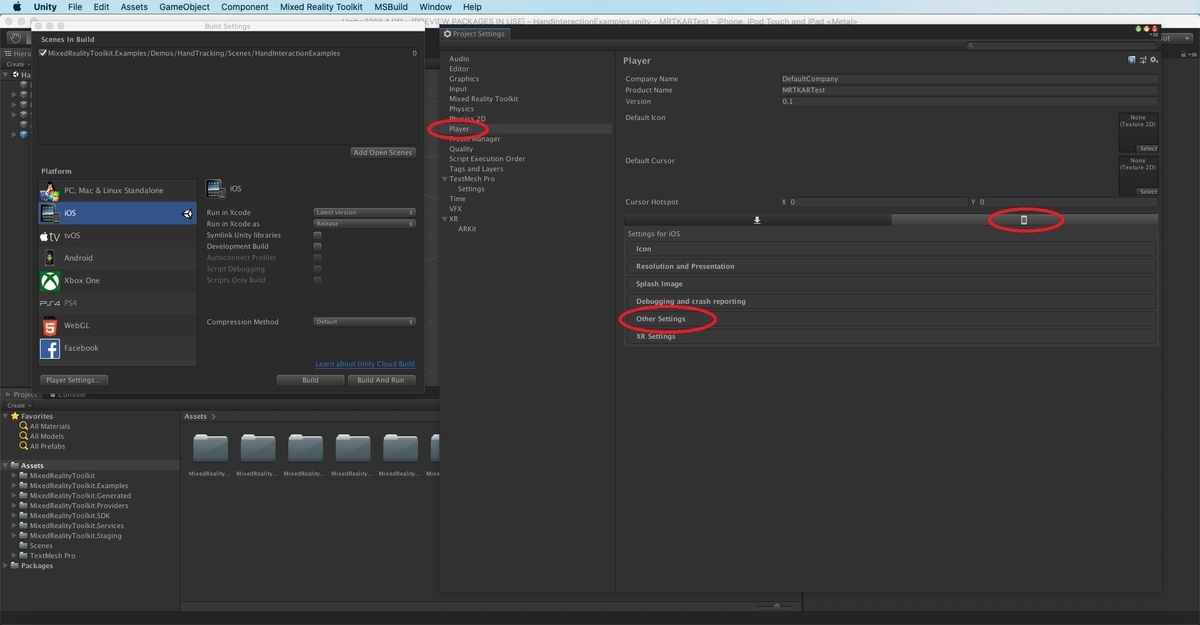Click the Project Settings gear tab icon

pyautogui.click(x=448, y=34)
